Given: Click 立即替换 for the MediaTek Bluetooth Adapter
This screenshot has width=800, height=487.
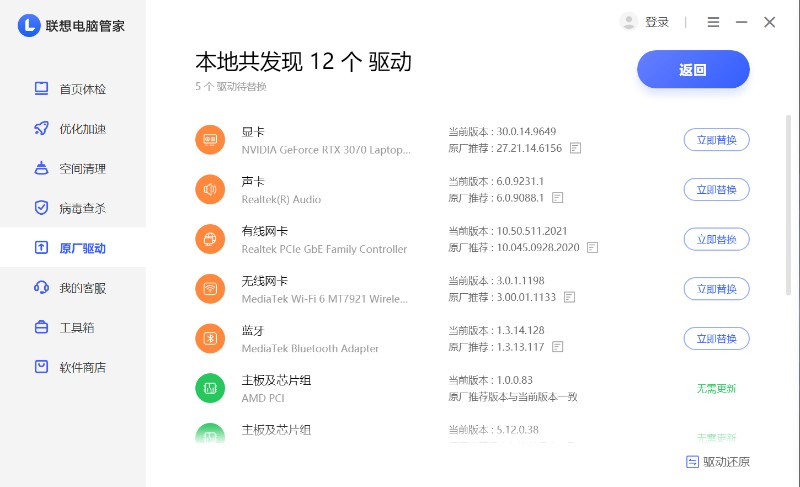Looking at the screenshot, I should click(716, 338).
